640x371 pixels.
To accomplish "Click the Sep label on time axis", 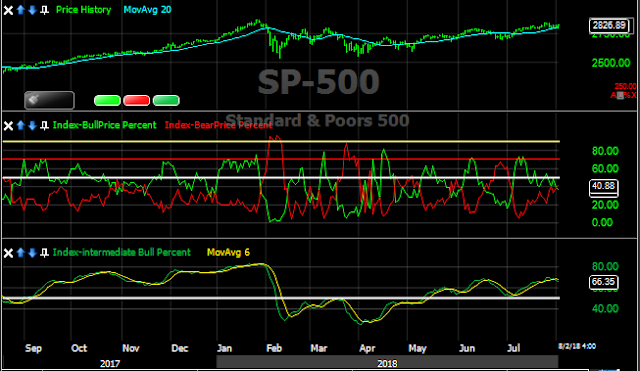I will pos(33,348).
